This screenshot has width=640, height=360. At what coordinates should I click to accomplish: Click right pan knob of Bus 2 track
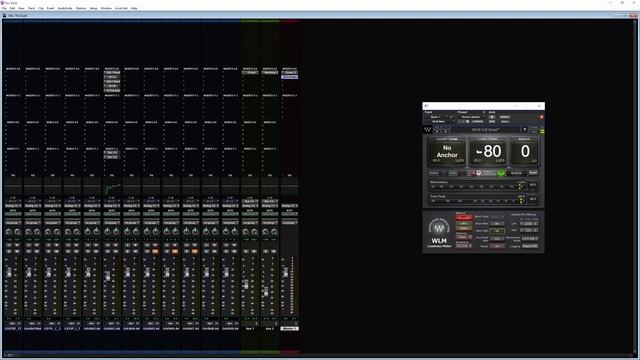coord(274,232)
